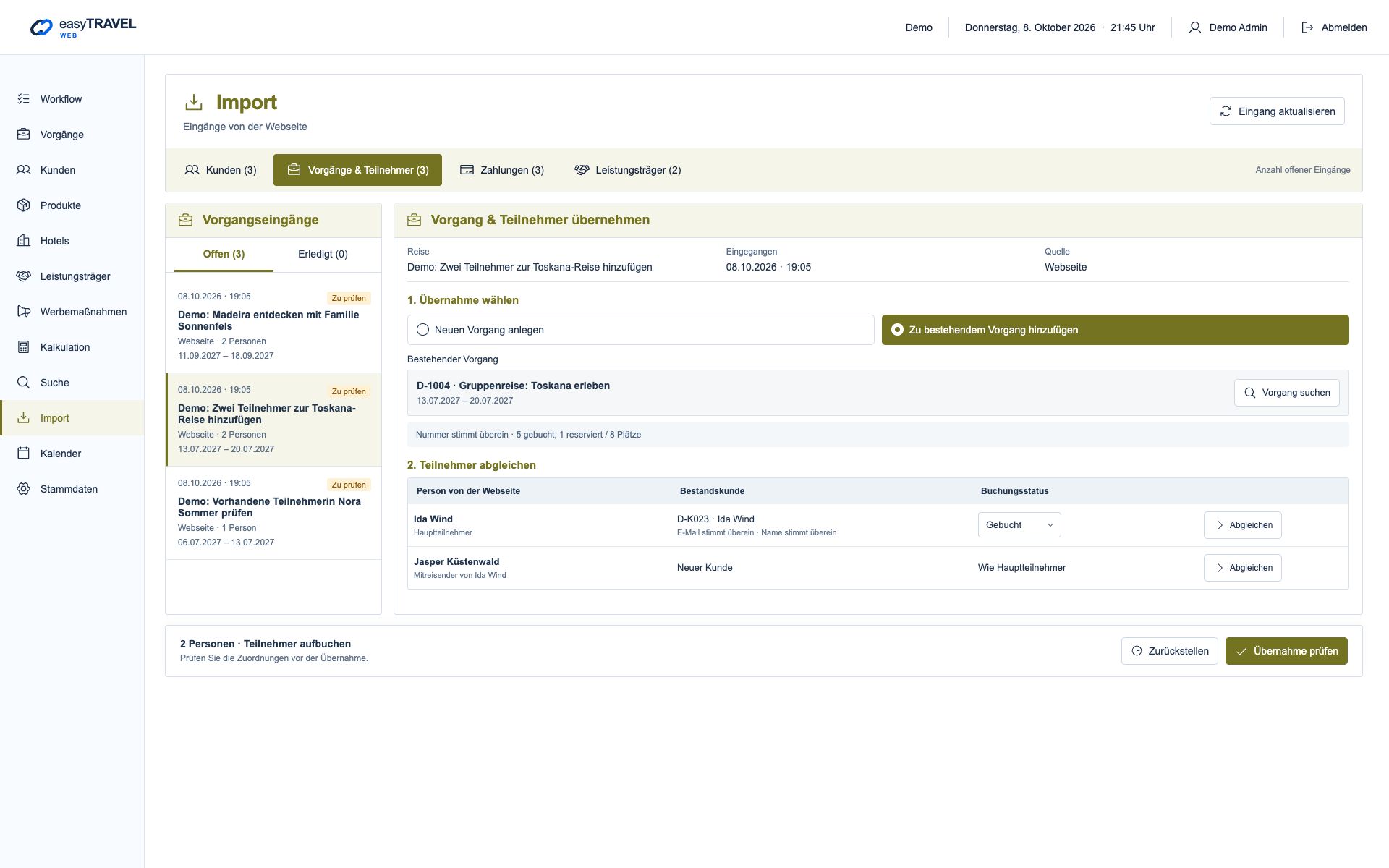Click the Kunden people icon in sidebar
The height and width of the screenshot is (868, 1389).
[23, 170]
